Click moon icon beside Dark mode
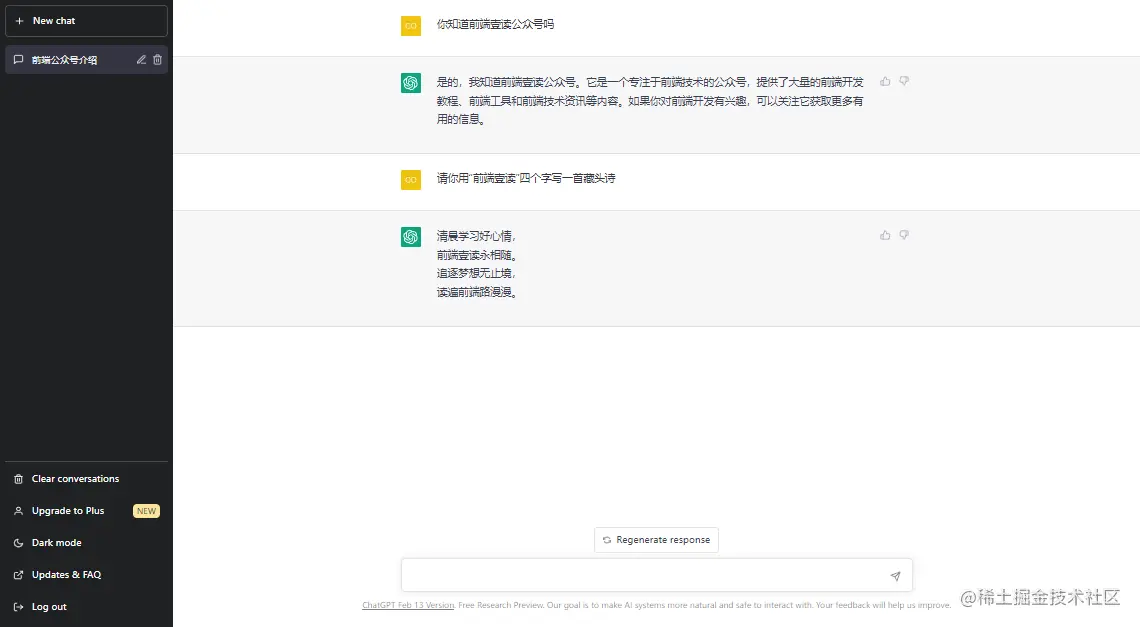The width and height of the screenshot is (1140, 627). coord(19,543)
